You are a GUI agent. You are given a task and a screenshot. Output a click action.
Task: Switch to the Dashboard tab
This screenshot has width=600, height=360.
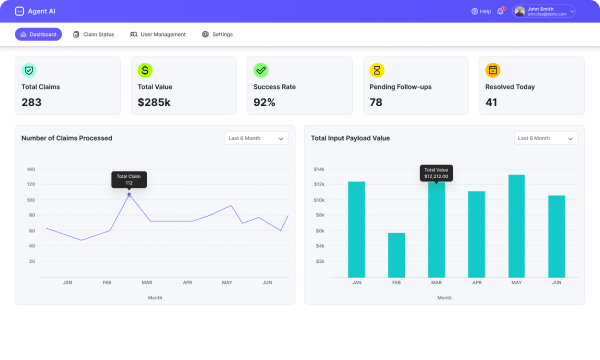click(x=38, y=34)
